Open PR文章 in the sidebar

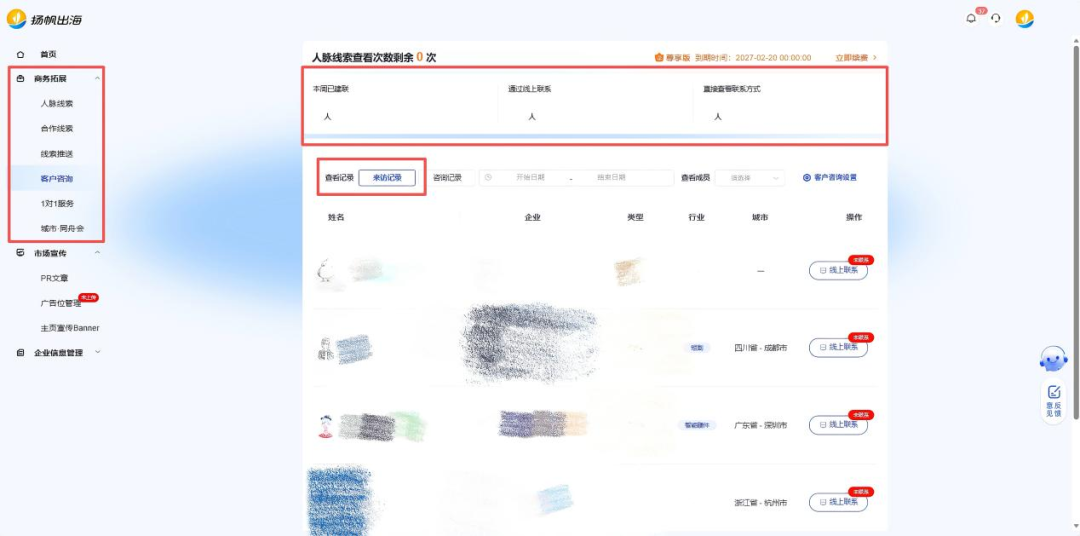click(54, 278)
